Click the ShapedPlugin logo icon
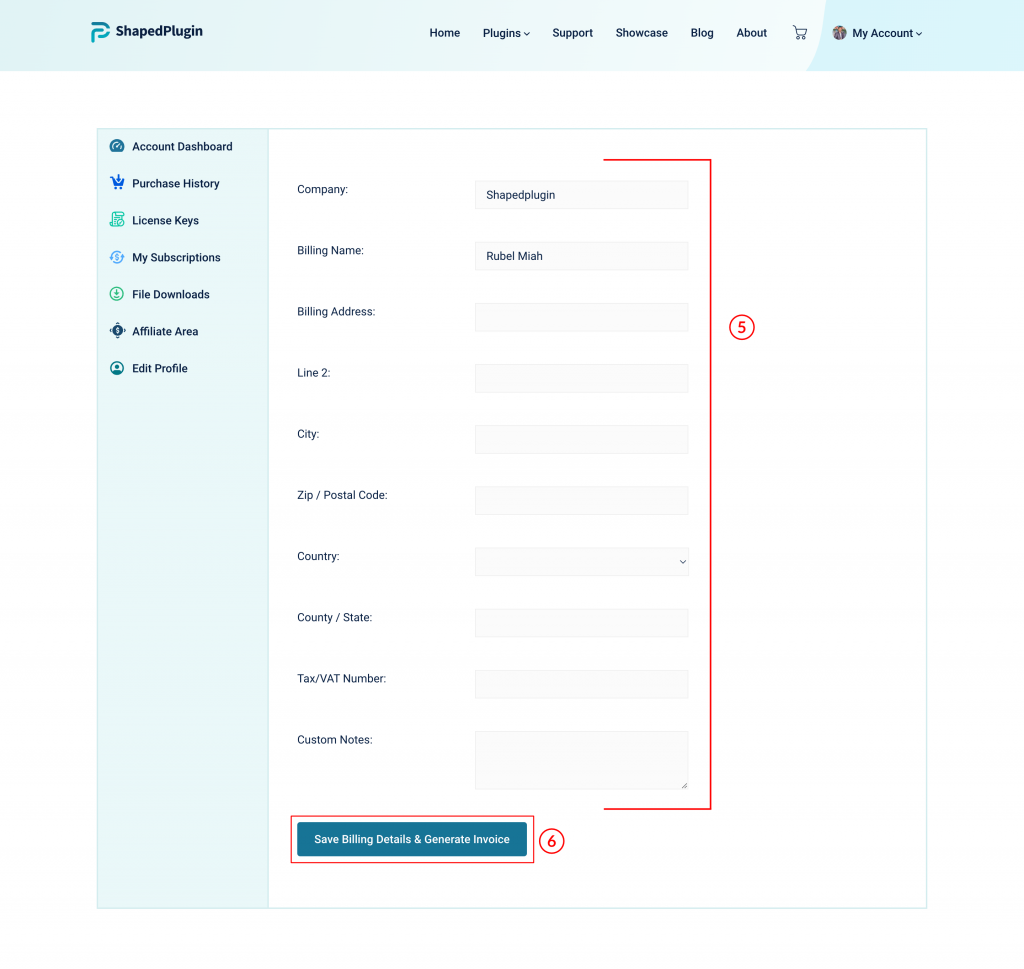Image resolution: width=1024 pixels, height=969 pixels. pyautogui.click(x=100, y=32)
